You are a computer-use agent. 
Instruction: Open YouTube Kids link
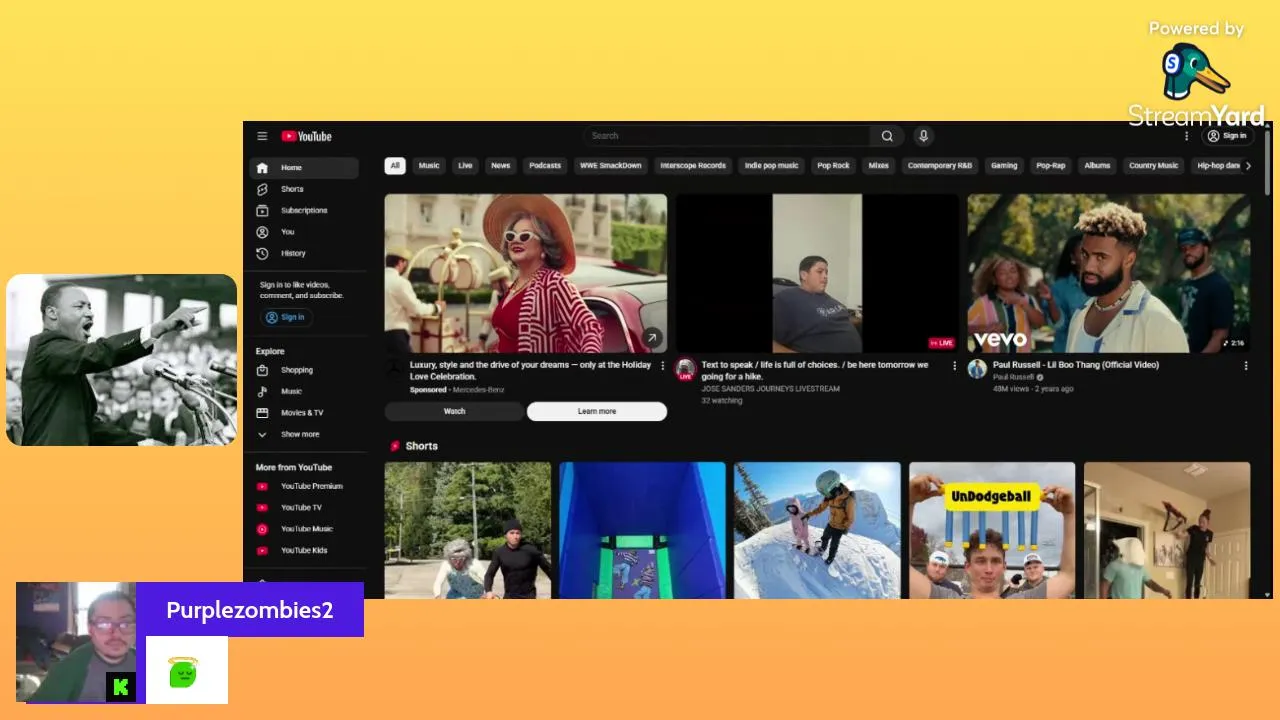click(304, 551)
